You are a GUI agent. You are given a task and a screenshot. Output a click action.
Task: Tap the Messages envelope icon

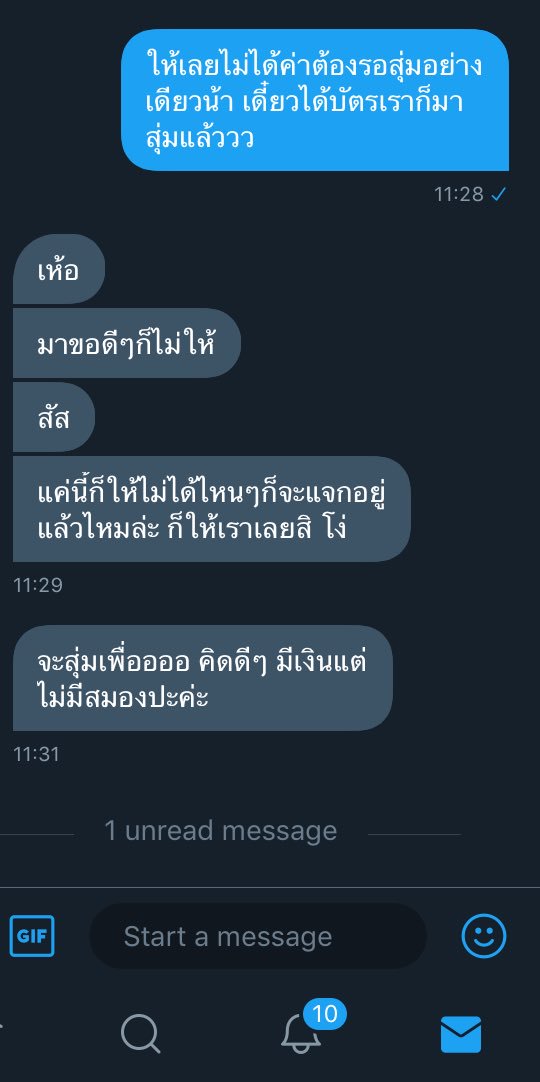[x=461, y=1034]
